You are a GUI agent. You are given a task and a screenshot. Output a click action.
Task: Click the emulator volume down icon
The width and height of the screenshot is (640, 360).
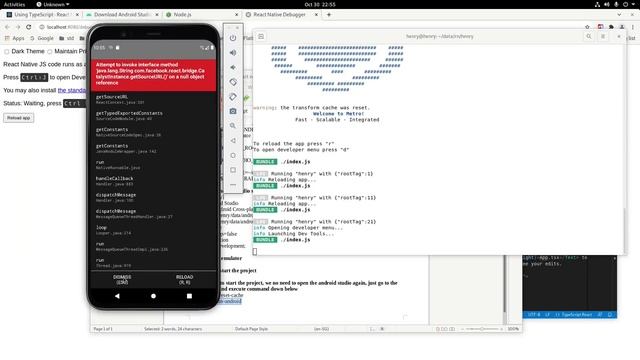coord(233,67)
